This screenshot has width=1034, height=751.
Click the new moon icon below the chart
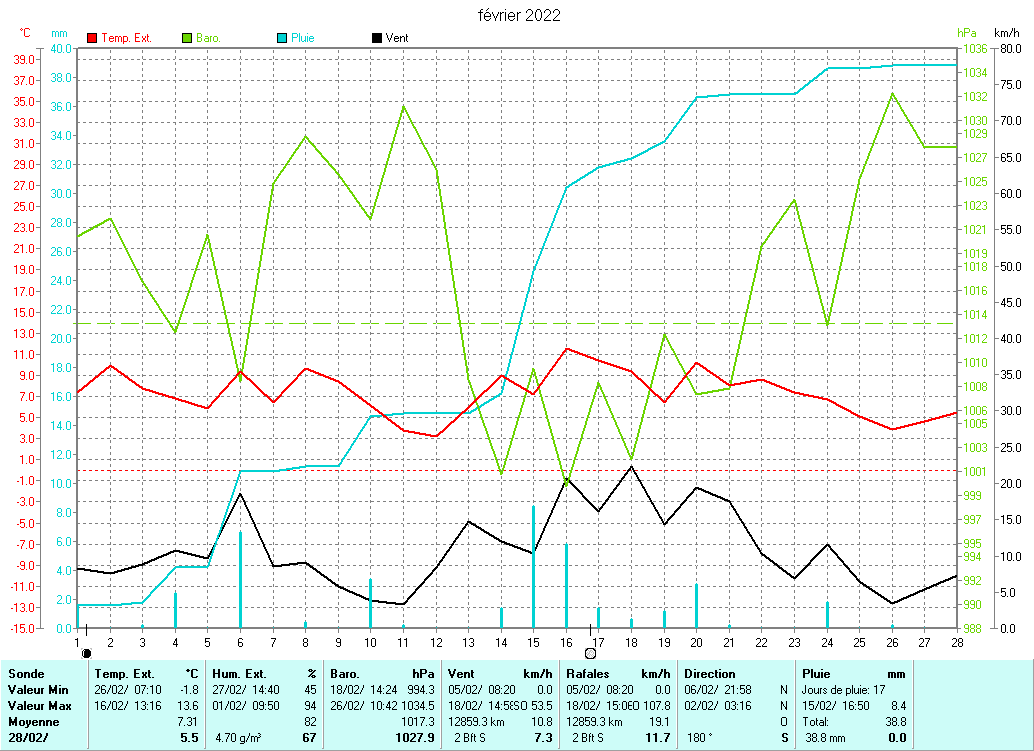point(86,653)
